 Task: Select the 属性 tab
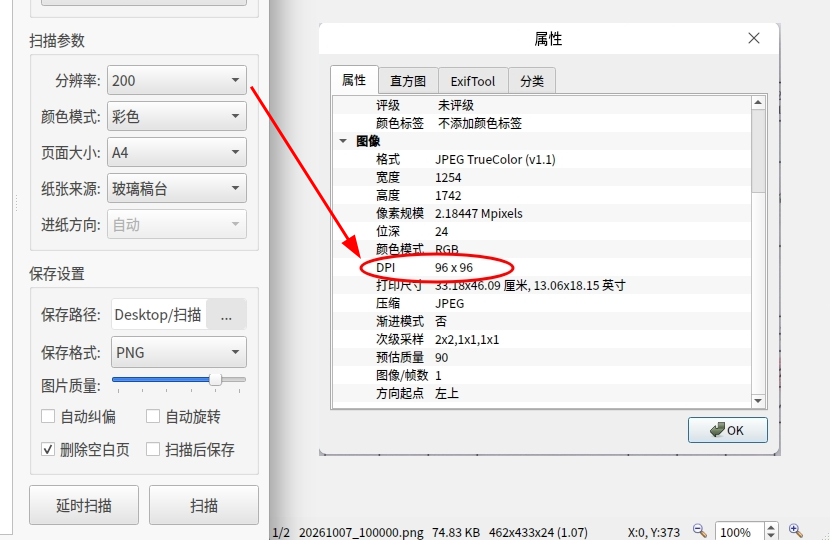point(354,80)
